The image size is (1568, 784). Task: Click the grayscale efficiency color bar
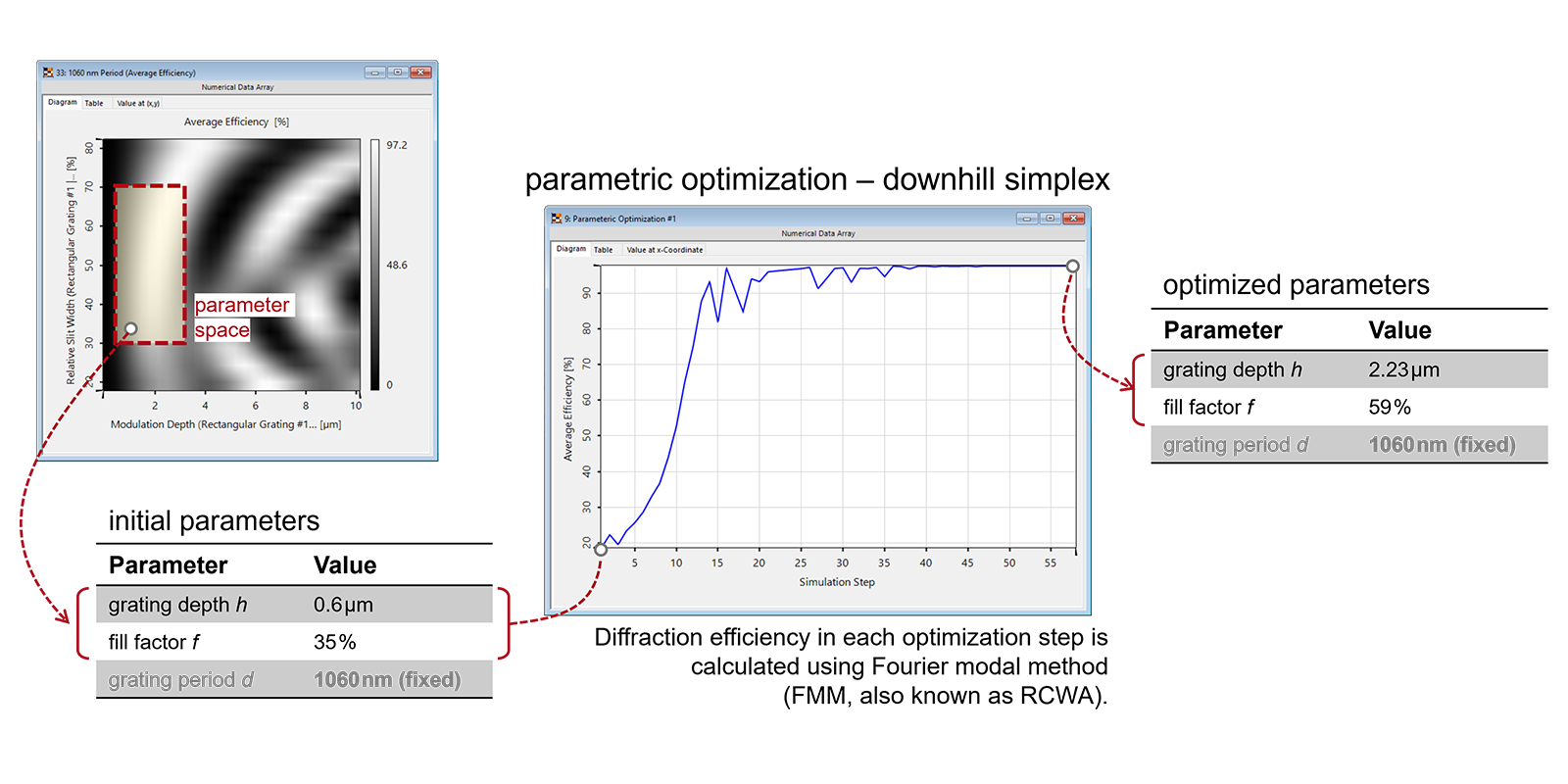coord(374,265)
